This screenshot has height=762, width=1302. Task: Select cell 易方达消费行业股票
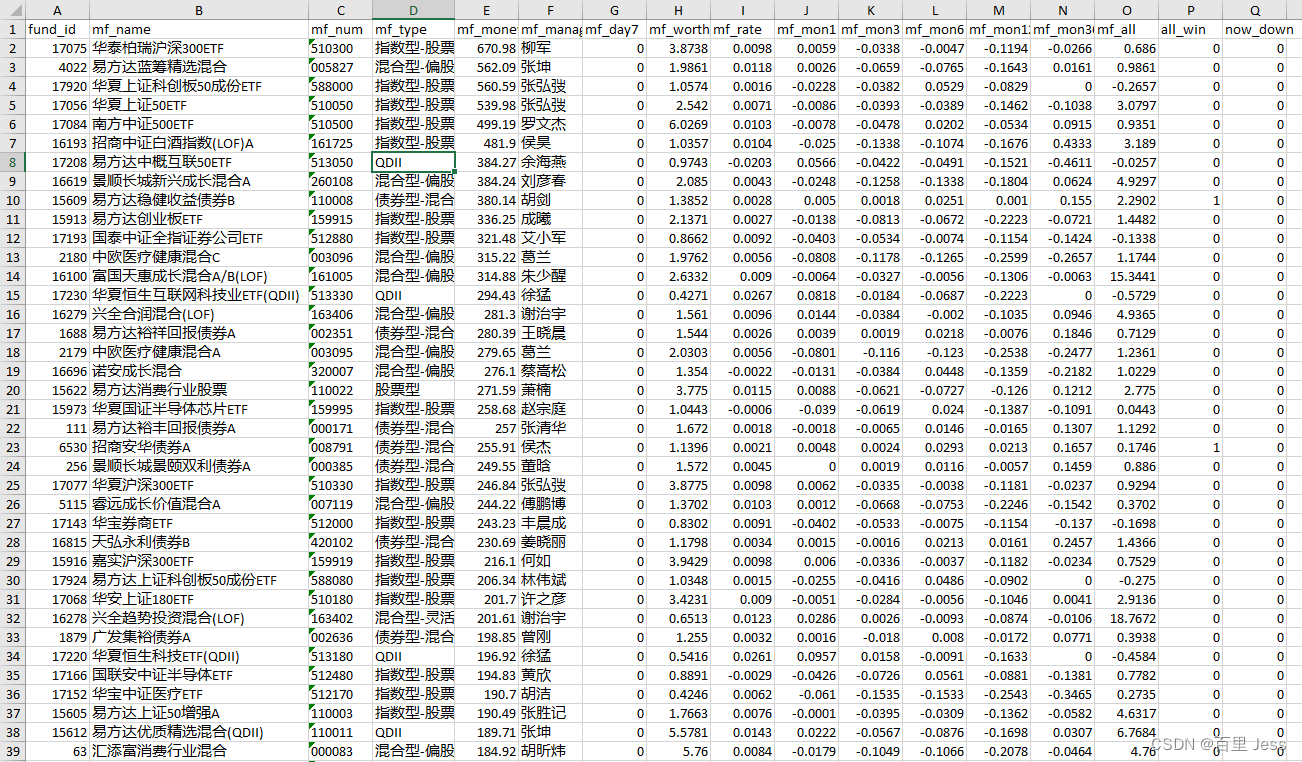point(198,390)
